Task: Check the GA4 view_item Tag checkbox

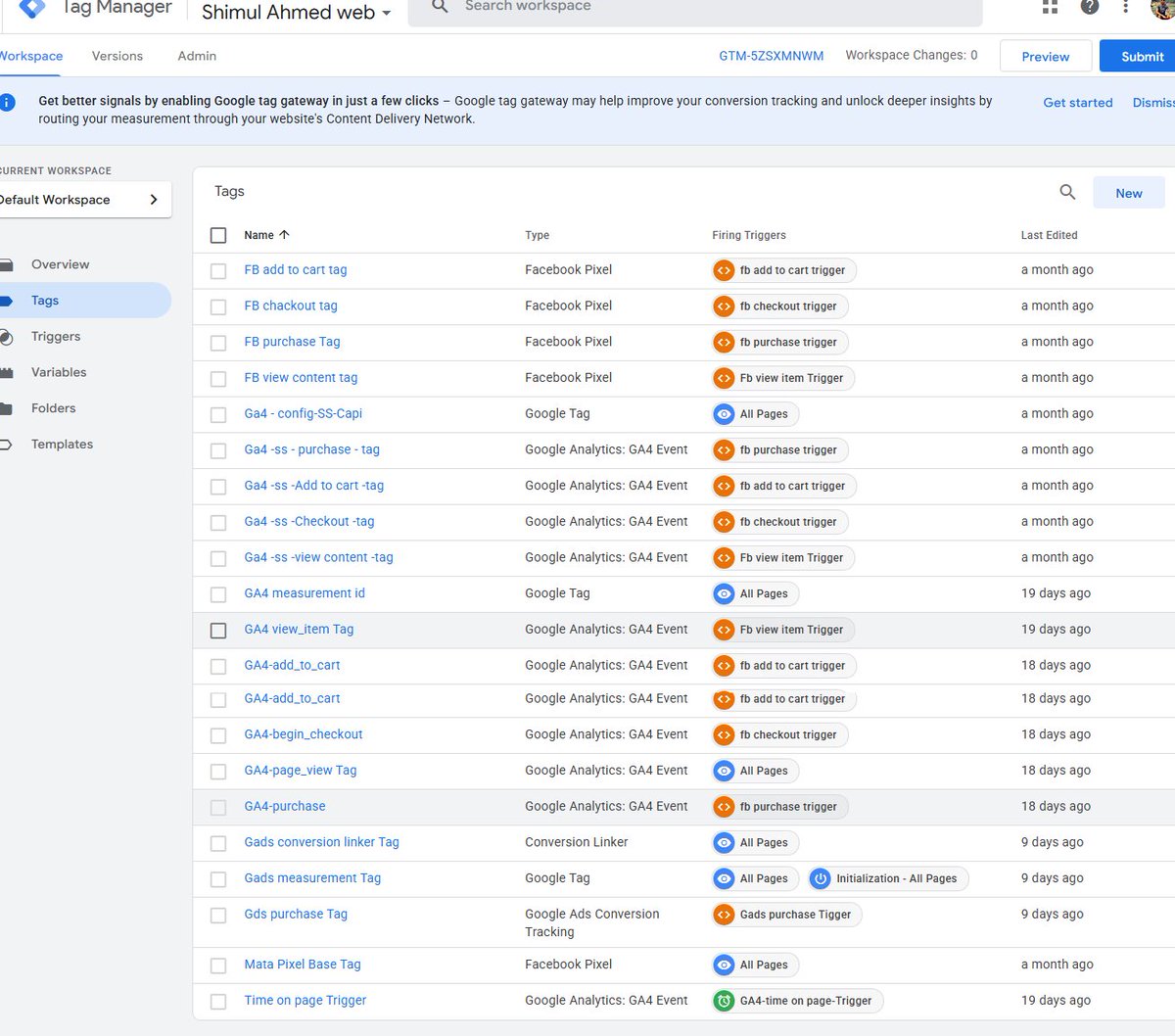Action: [218, 631]
